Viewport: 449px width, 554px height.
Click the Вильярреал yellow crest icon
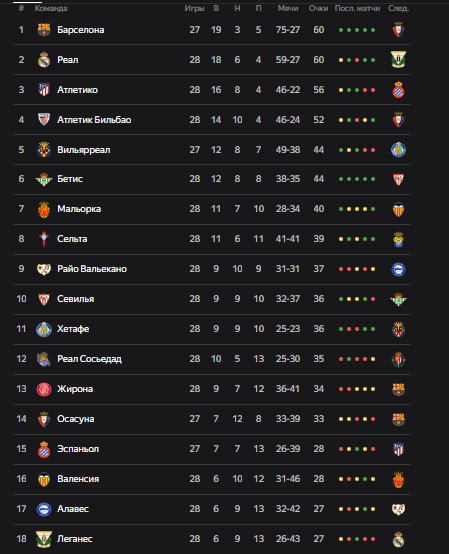click(x=44, y=150)
